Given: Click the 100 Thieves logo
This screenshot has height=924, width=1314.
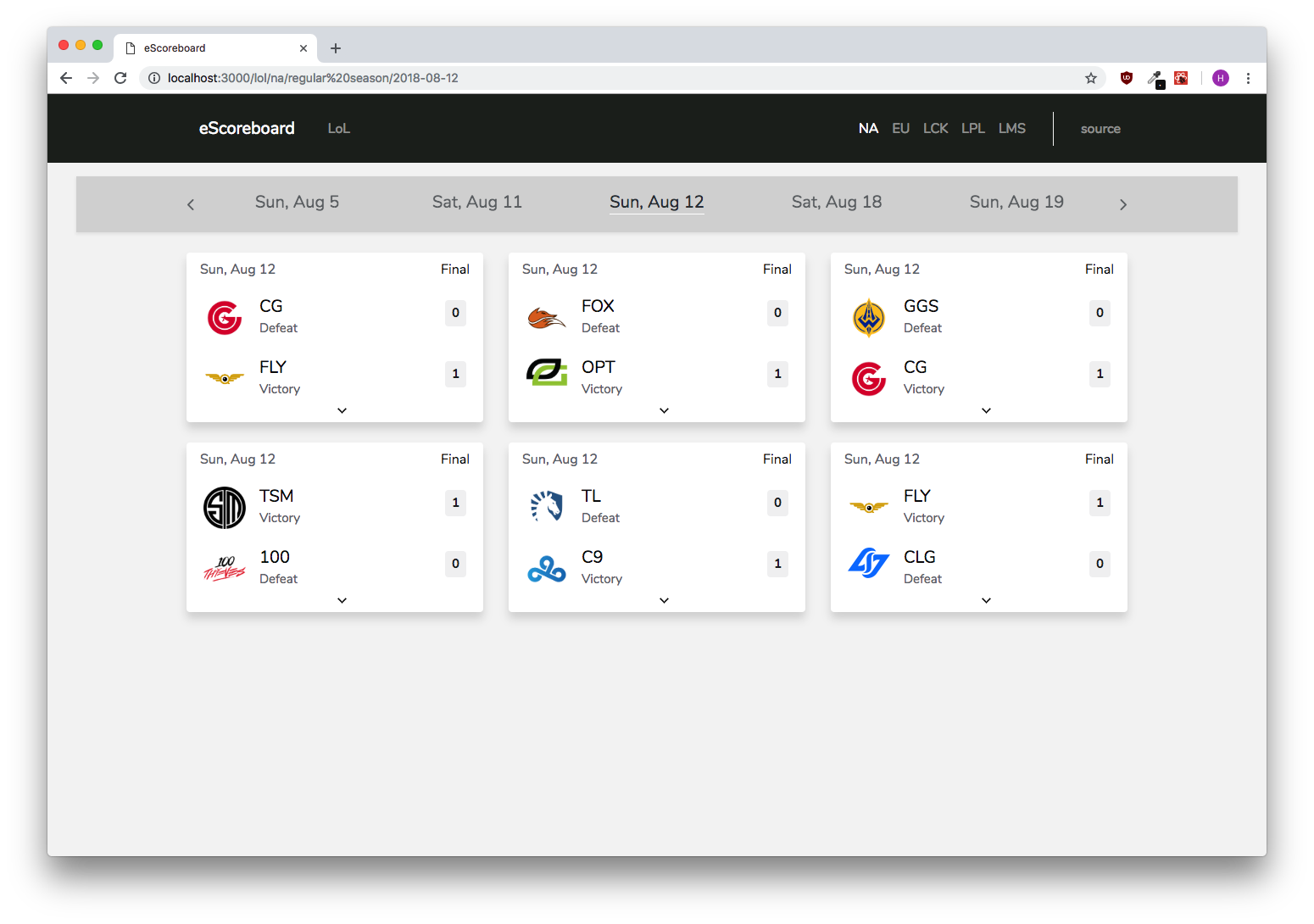Looking at the screenshot, I should coord(225,569).
